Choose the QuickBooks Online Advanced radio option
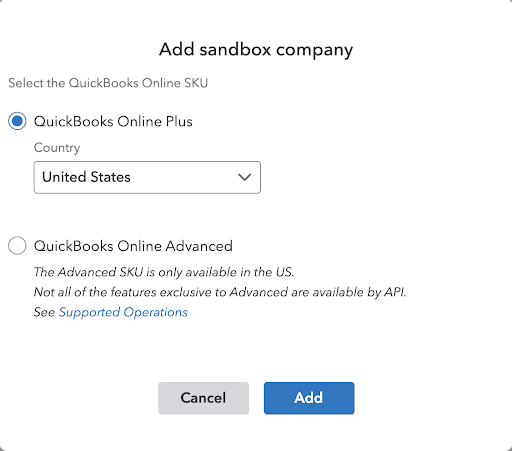 17,246
